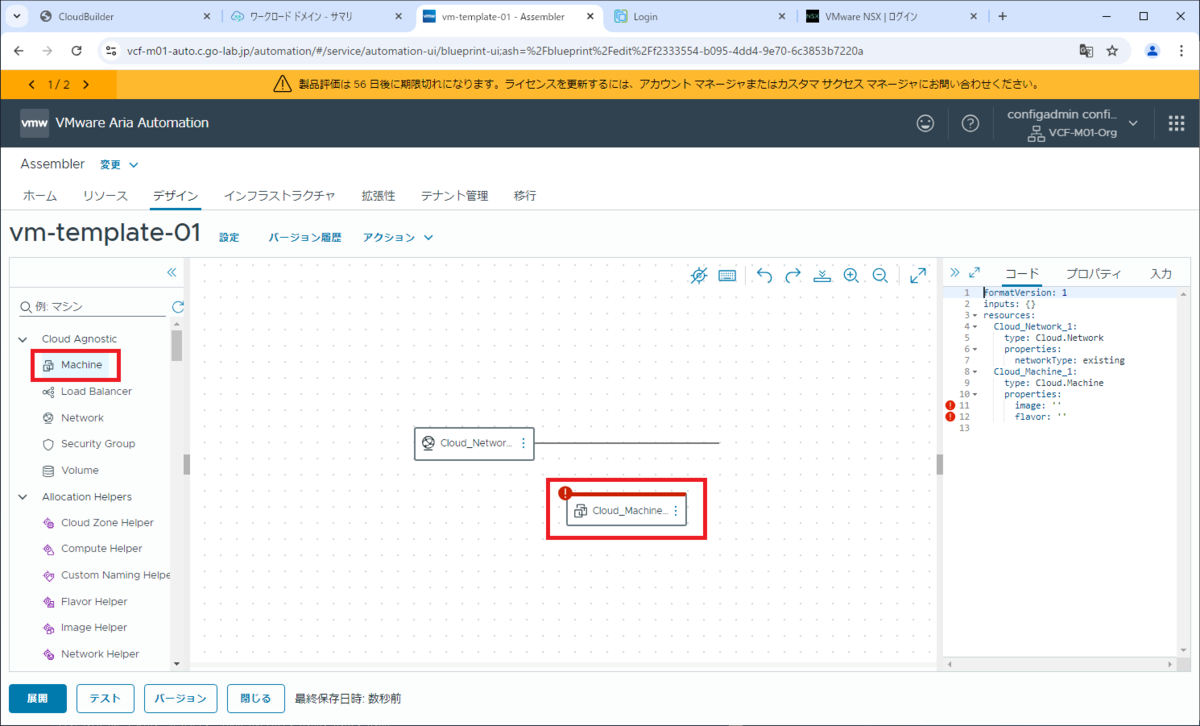The width and height of the screenshot is (1200, 726).
Task: Go to previous notification banner
Action: coord(32,85)
